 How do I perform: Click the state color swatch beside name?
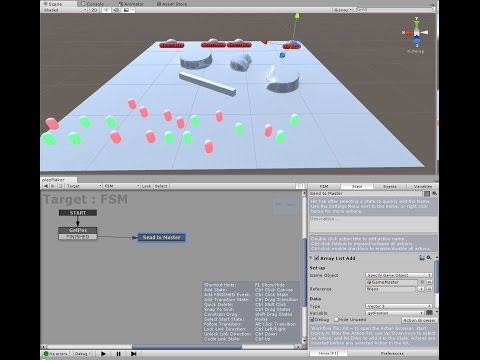(427, 193)
